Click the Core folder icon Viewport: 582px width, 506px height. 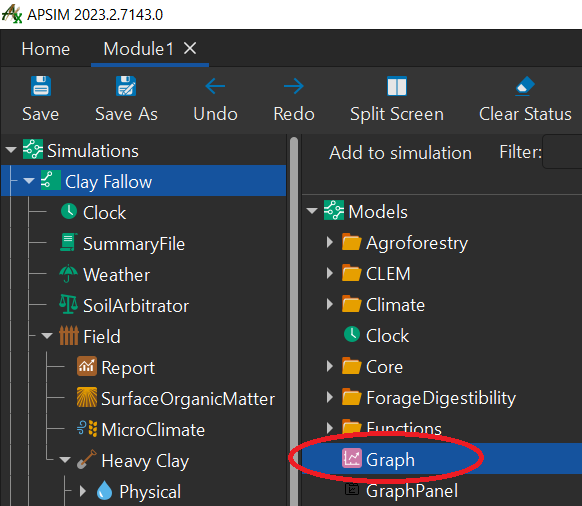click(352, 366)
